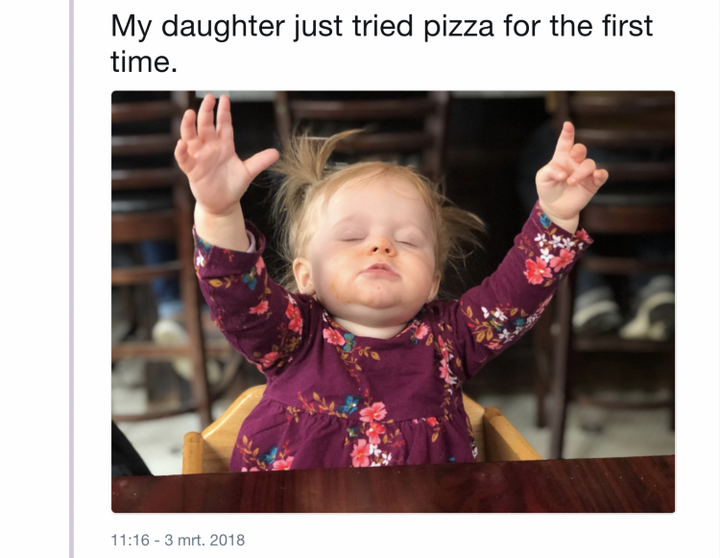The width and height of the screenshot is (720, 558).
Task: Open the attached photo of the toddler
Action: [x=393, y=301]
